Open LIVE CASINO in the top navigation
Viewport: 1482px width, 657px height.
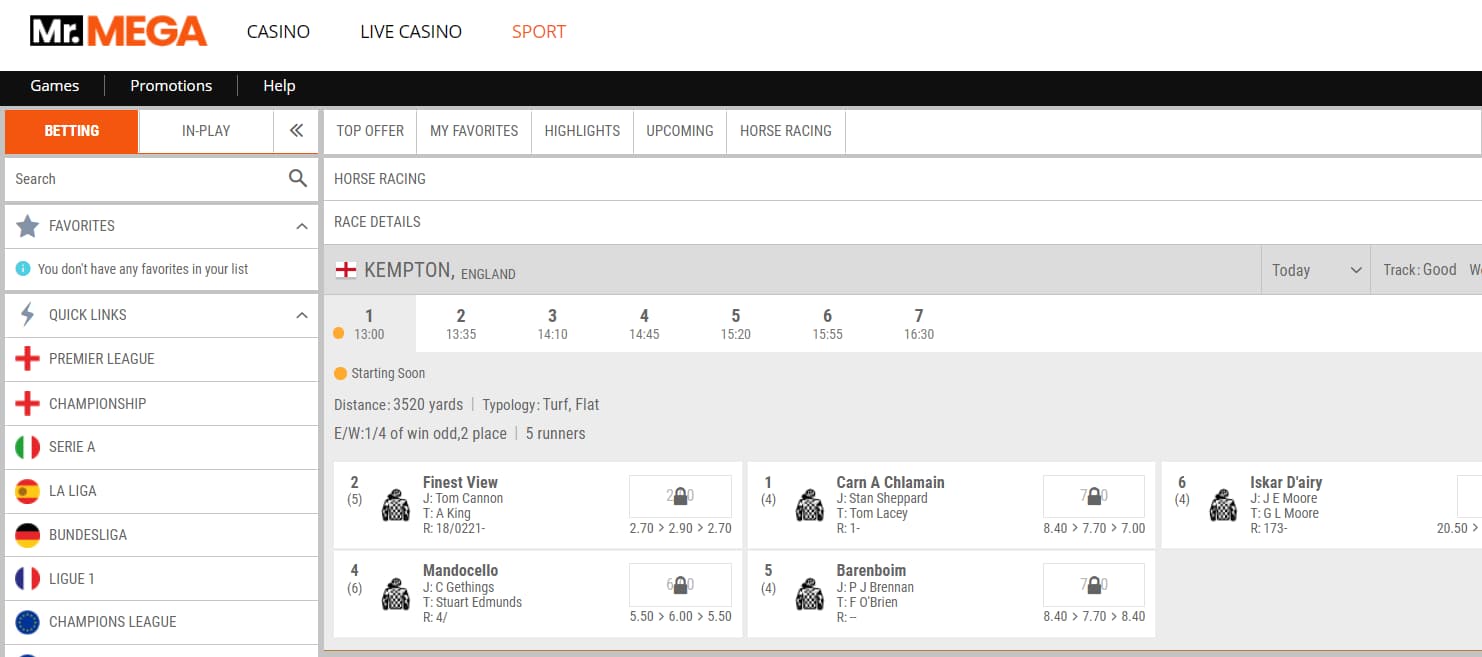click(411, 32)
